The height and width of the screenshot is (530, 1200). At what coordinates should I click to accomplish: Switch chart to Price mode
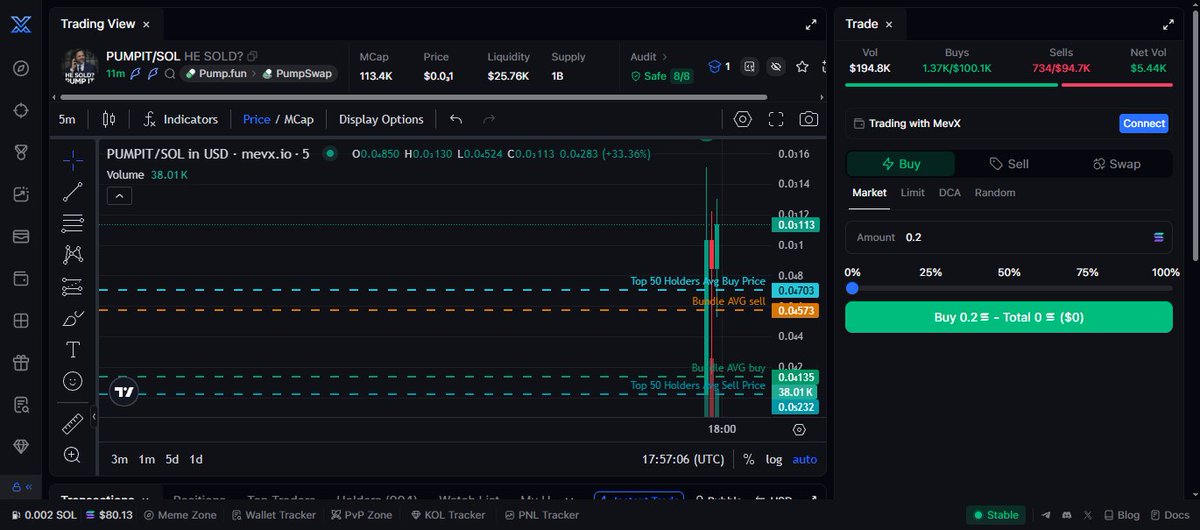(x=256, y=119)
